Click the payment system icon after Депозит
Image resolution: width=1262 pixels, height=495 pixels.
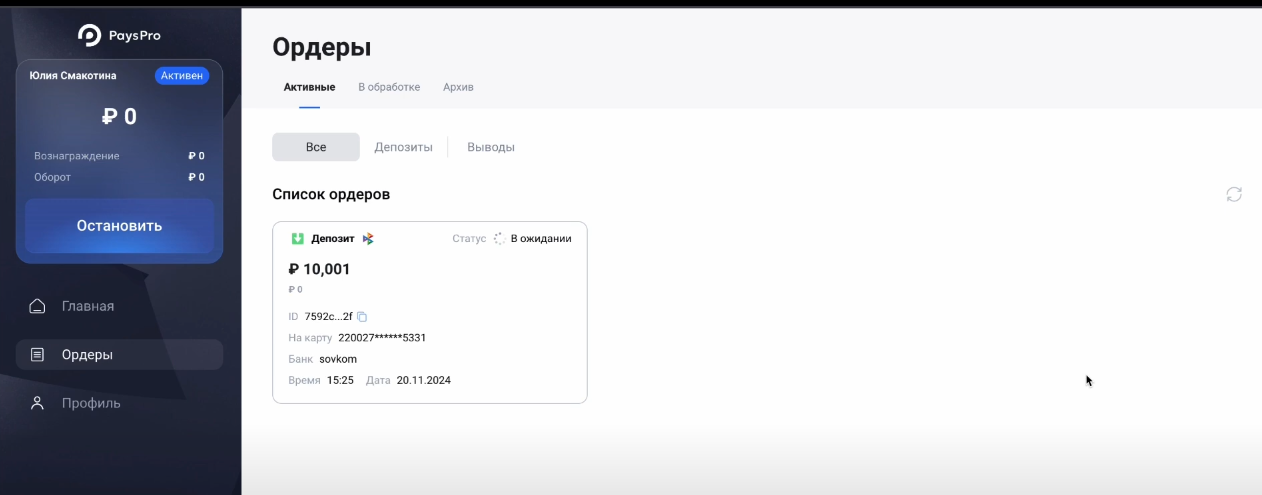368,239
